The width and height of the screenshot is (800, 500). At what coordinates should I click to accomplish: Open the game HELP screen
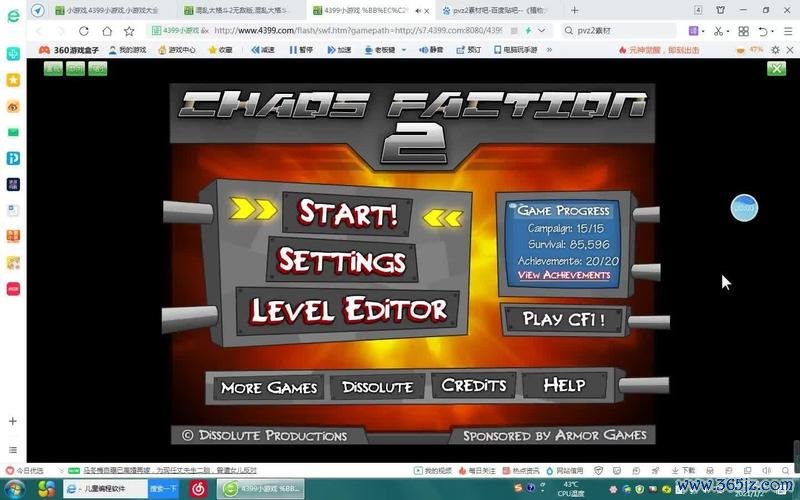tap(564, 385)
